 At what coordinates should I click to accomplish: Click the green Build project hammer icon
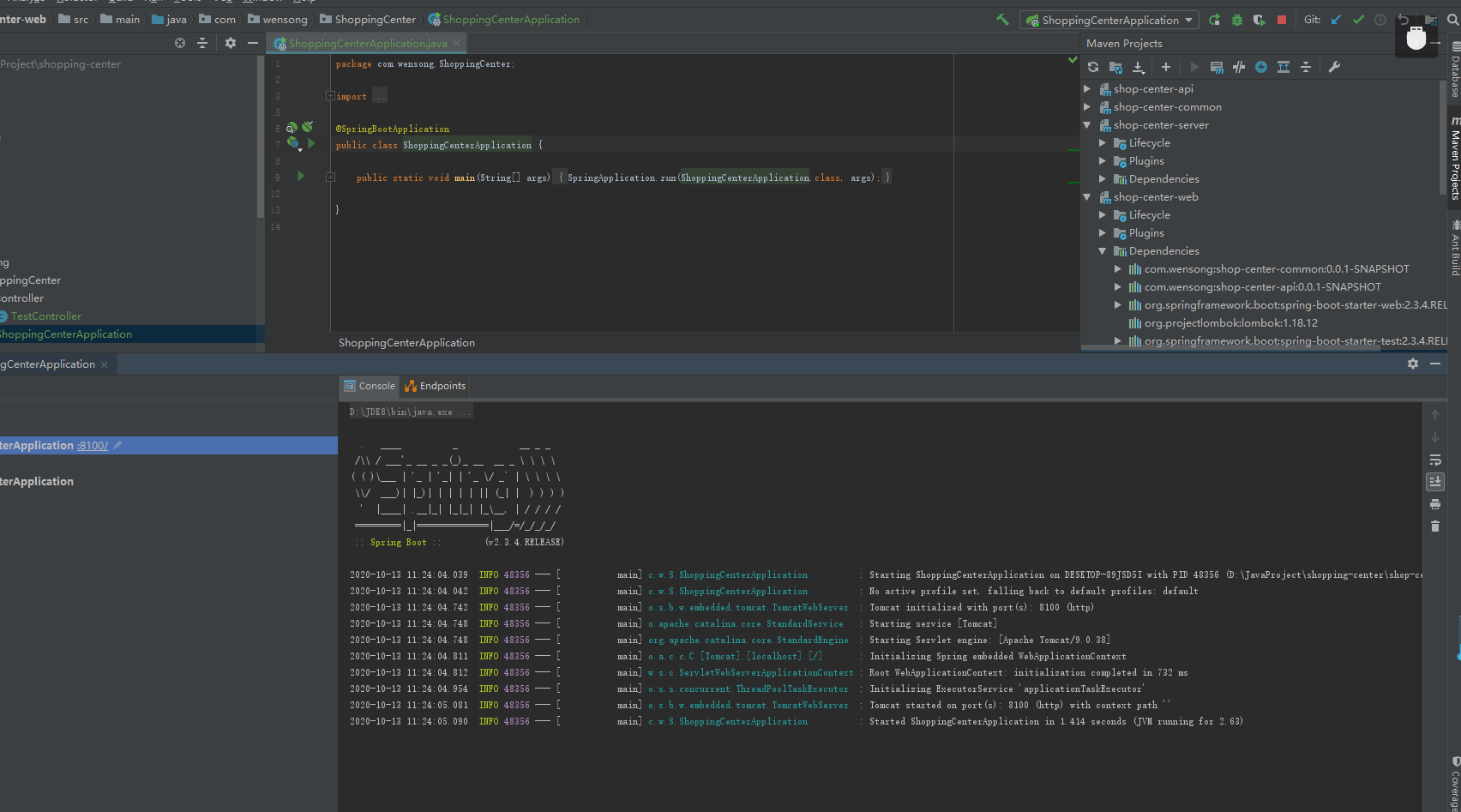(1002, 20)
